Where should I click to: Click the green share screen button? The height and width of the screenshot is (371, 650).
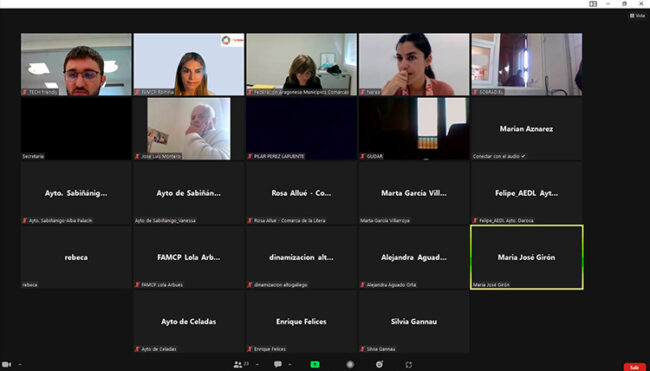tap(315, 364)
